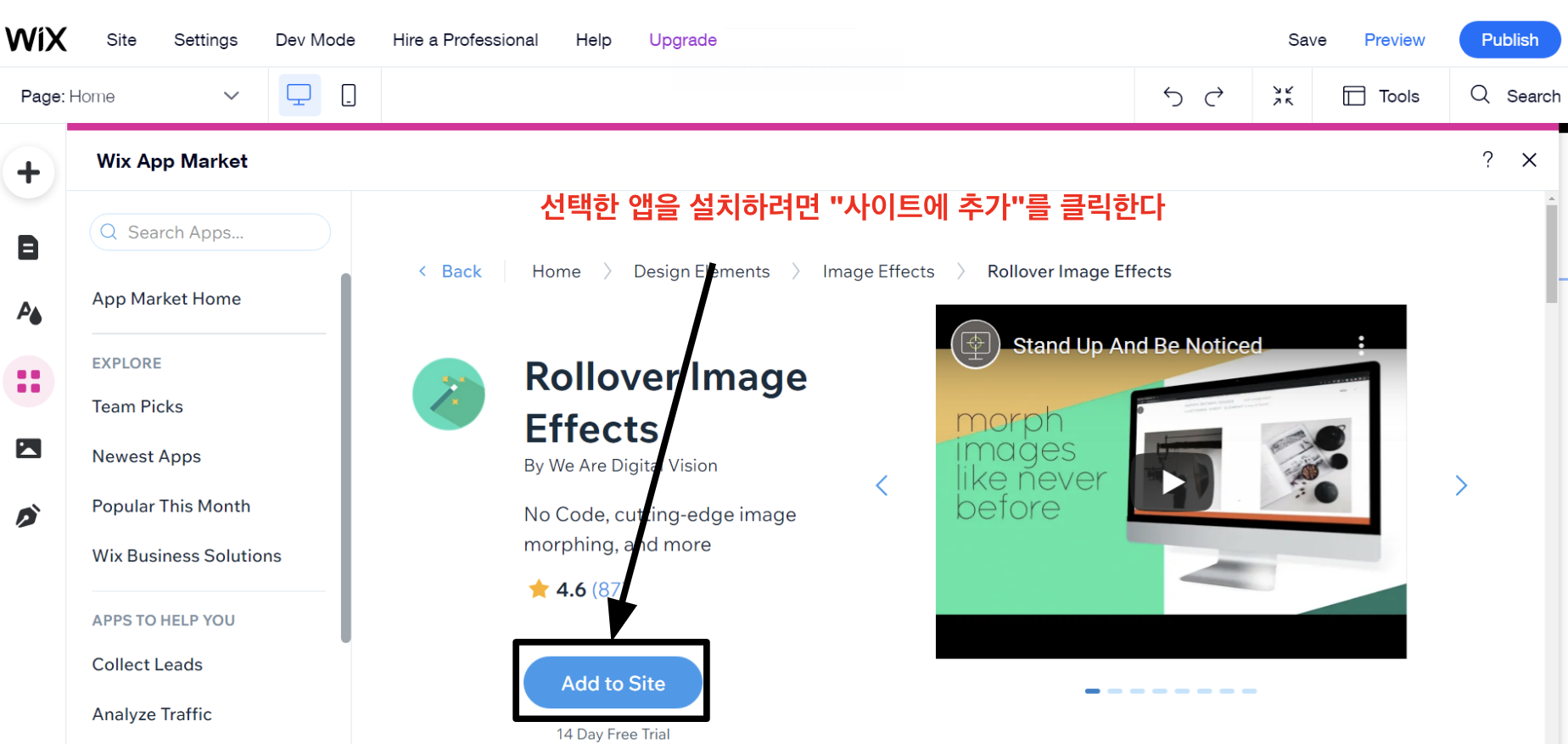The width and height of the screenshot is (1568, 744).
Task: Open Hire a Professional menu
Action: pyautogui.click(x=465, y=40)
